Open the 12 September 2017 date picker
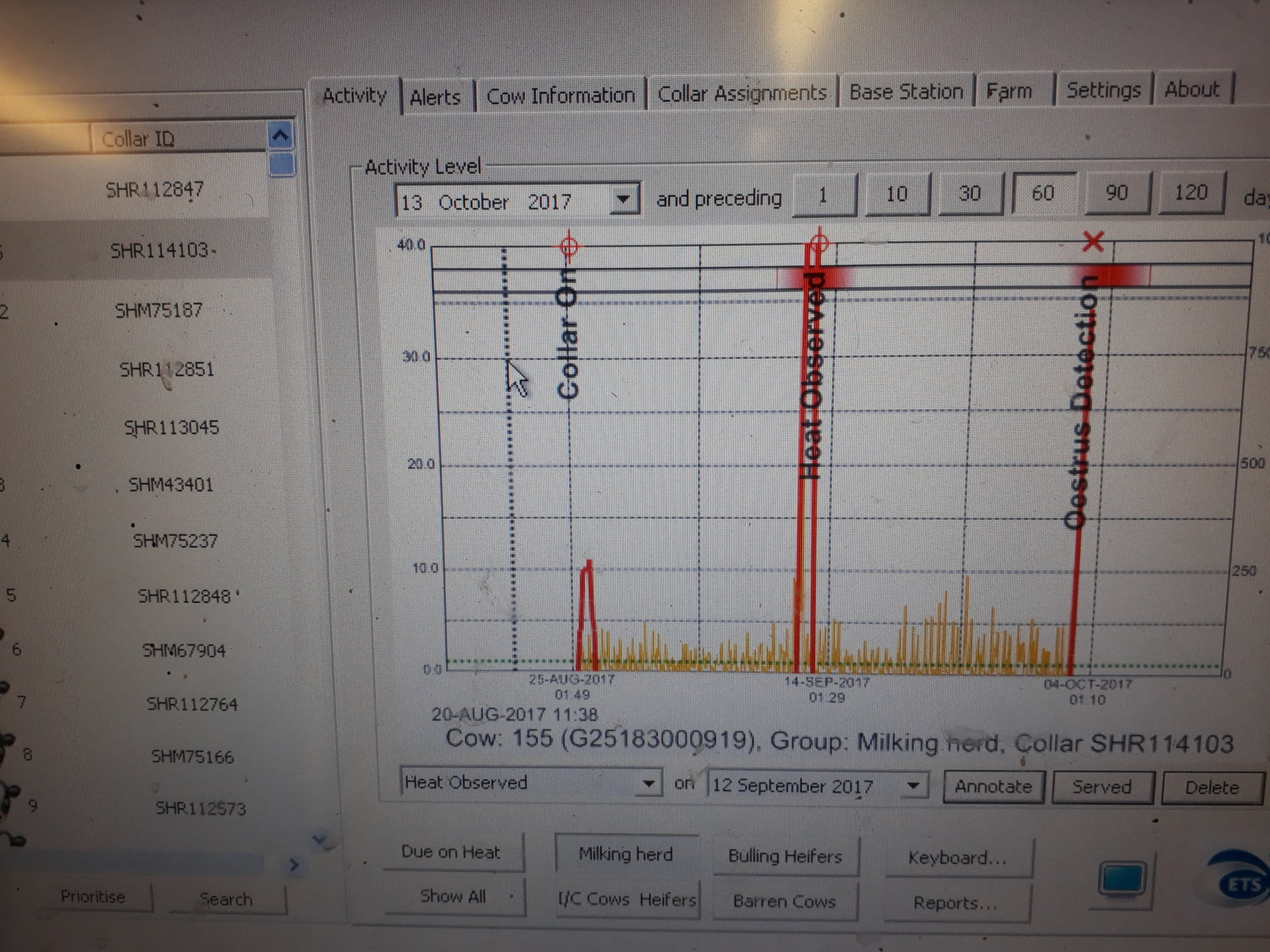Screen dimensions: 1270x952 [913, 785]
